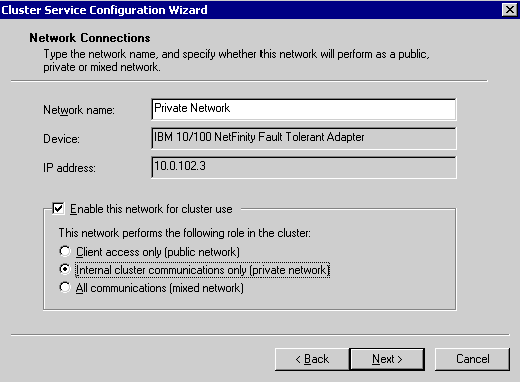Click the IP address field showing 10.0.102.3
Screen dimensions: 520x382
coord(304,167)
